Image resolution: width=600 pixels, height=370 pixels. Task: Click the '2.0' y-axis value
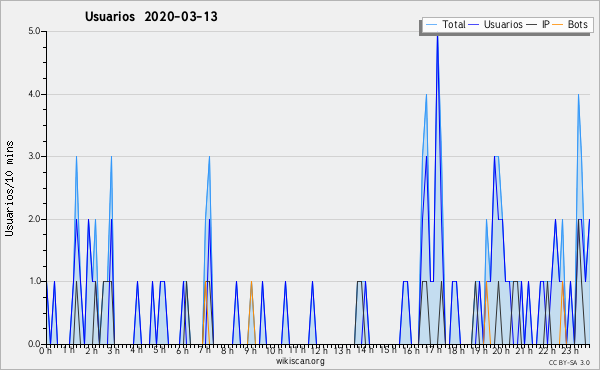tap(34, 219)
